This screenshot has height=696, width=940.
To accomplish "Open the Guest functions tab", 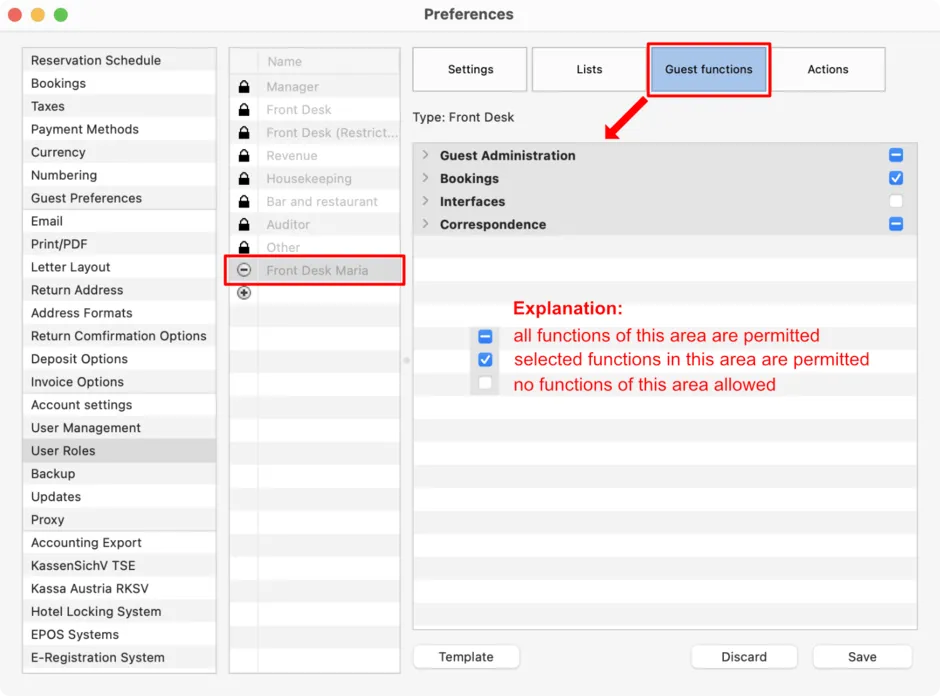I will 708,70.
